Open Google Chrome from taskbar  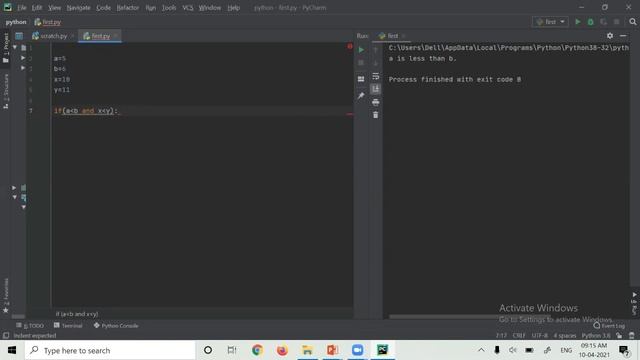pyautogui.click(x=257, y=350)
